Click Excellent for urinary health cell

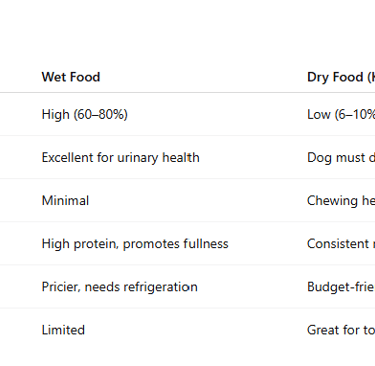click(x=121, y=157)
